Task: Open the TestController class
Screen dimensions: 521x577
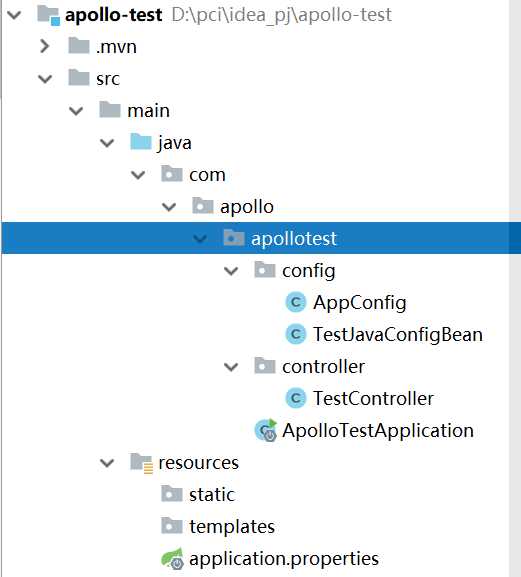Action: coord(373,399)
